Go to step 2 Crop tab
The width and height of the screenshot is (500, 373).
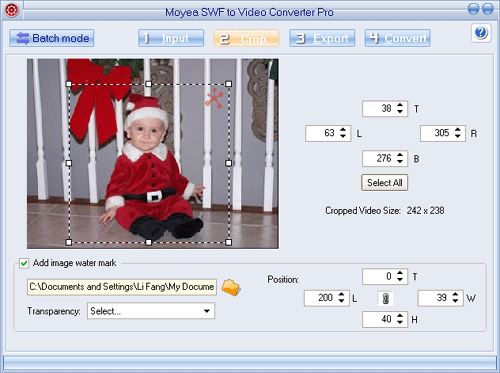pos(246,38)
